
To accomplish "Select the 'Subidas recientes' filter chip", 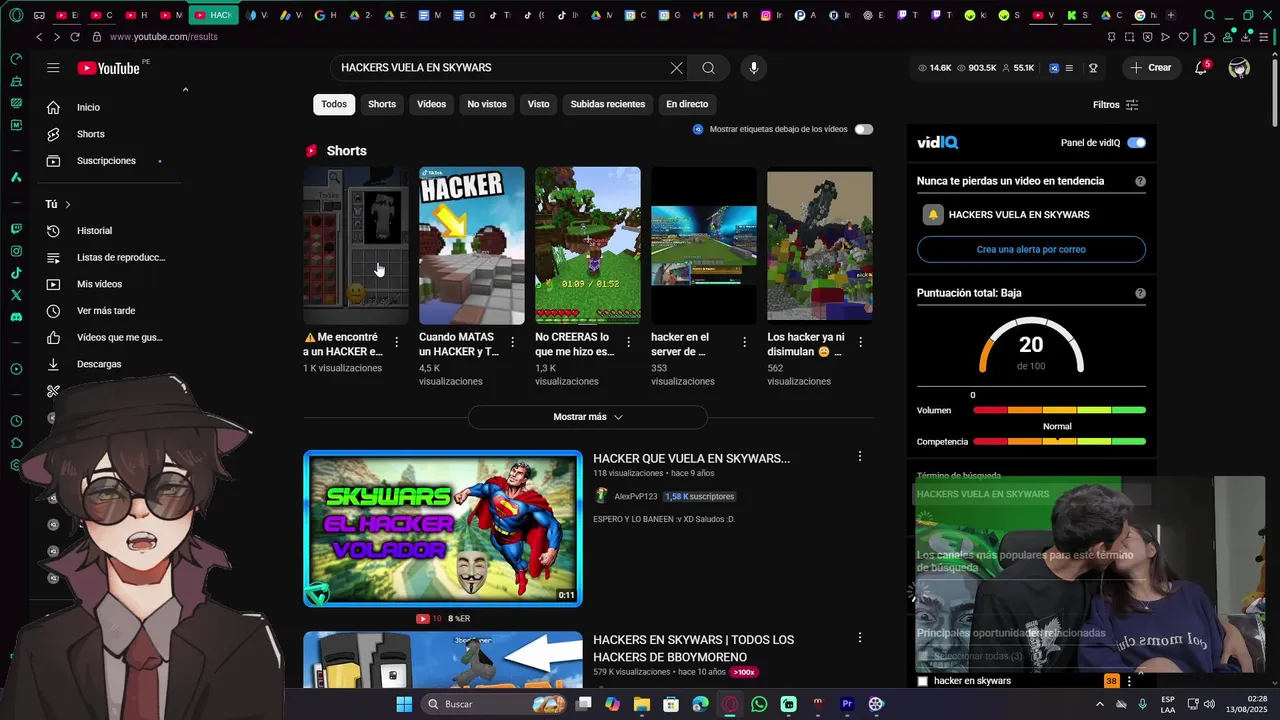I will point(608,104).
